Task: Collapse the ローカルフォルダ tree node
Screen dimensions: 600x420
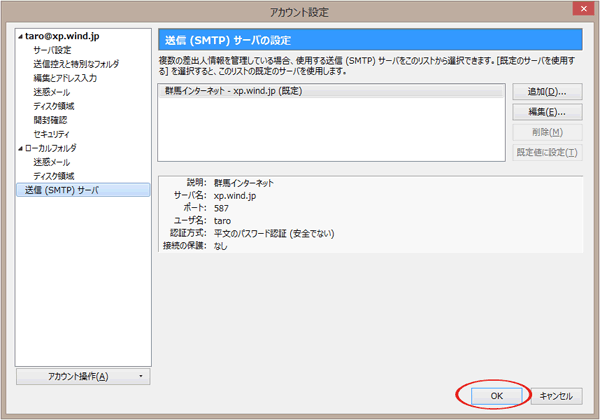Action: pos(20,149)
